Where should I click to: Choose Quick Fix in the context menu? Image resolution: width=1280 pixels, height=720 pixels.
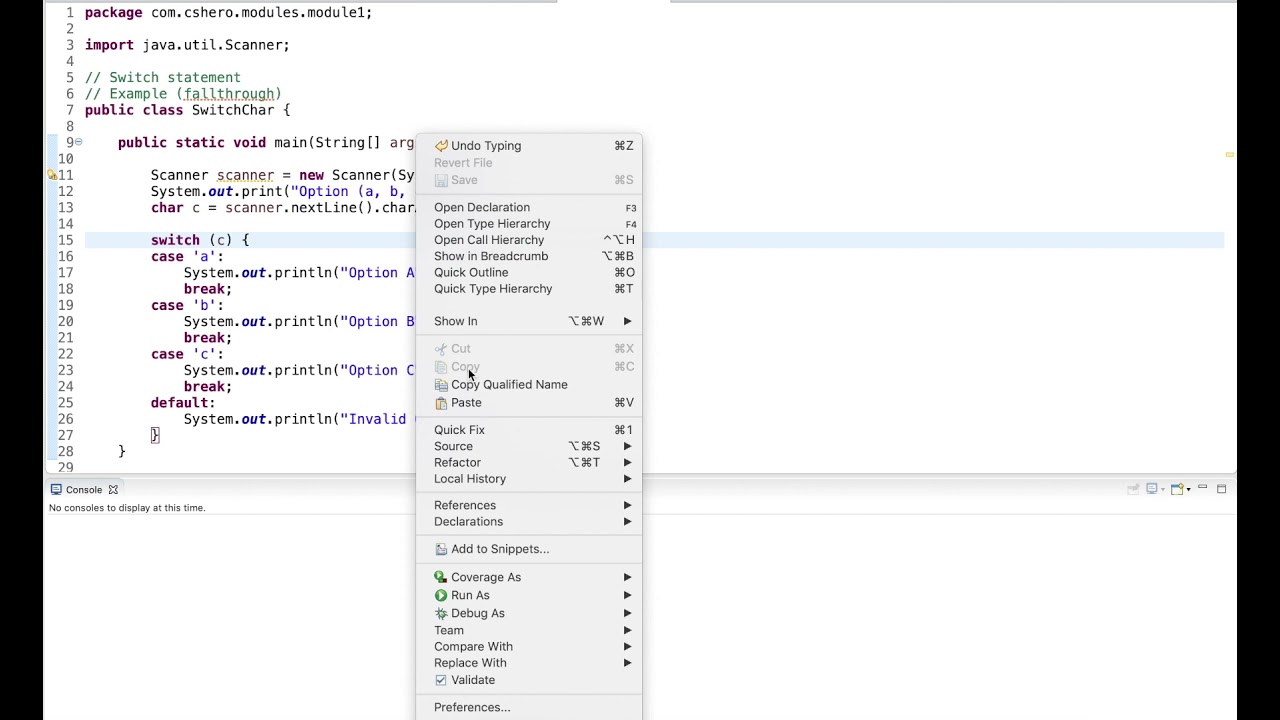459,430
